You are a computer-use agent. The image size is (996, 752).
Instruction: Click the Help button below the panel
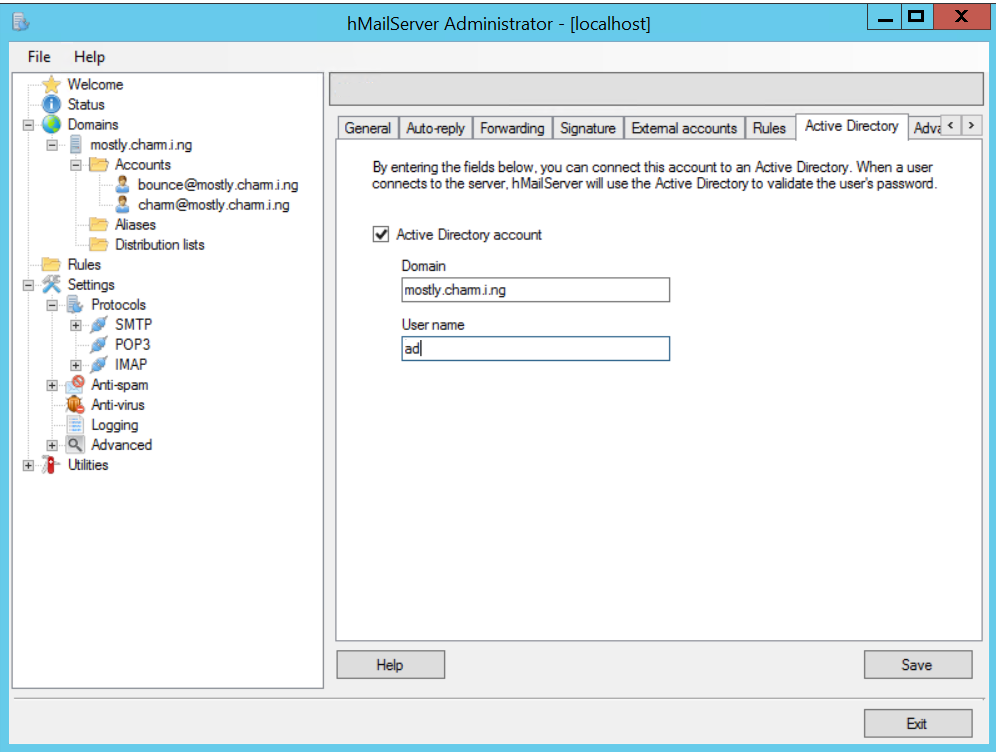(x=390, y=664)
